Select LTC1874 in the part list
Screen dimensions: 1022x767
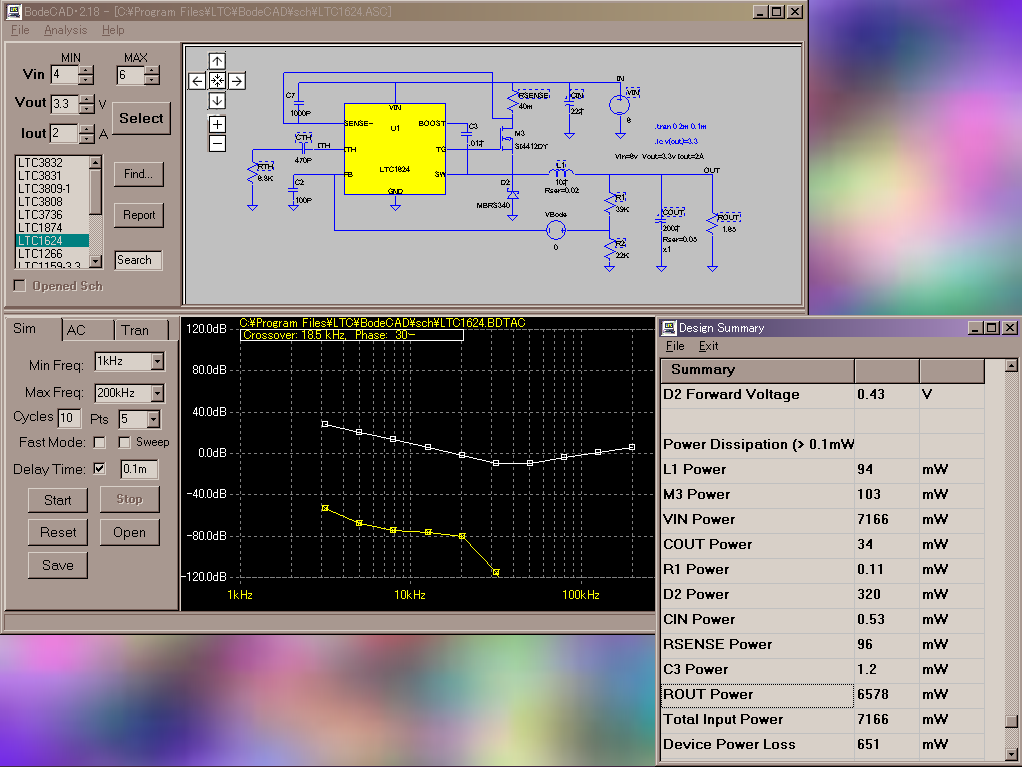(52, 227)
